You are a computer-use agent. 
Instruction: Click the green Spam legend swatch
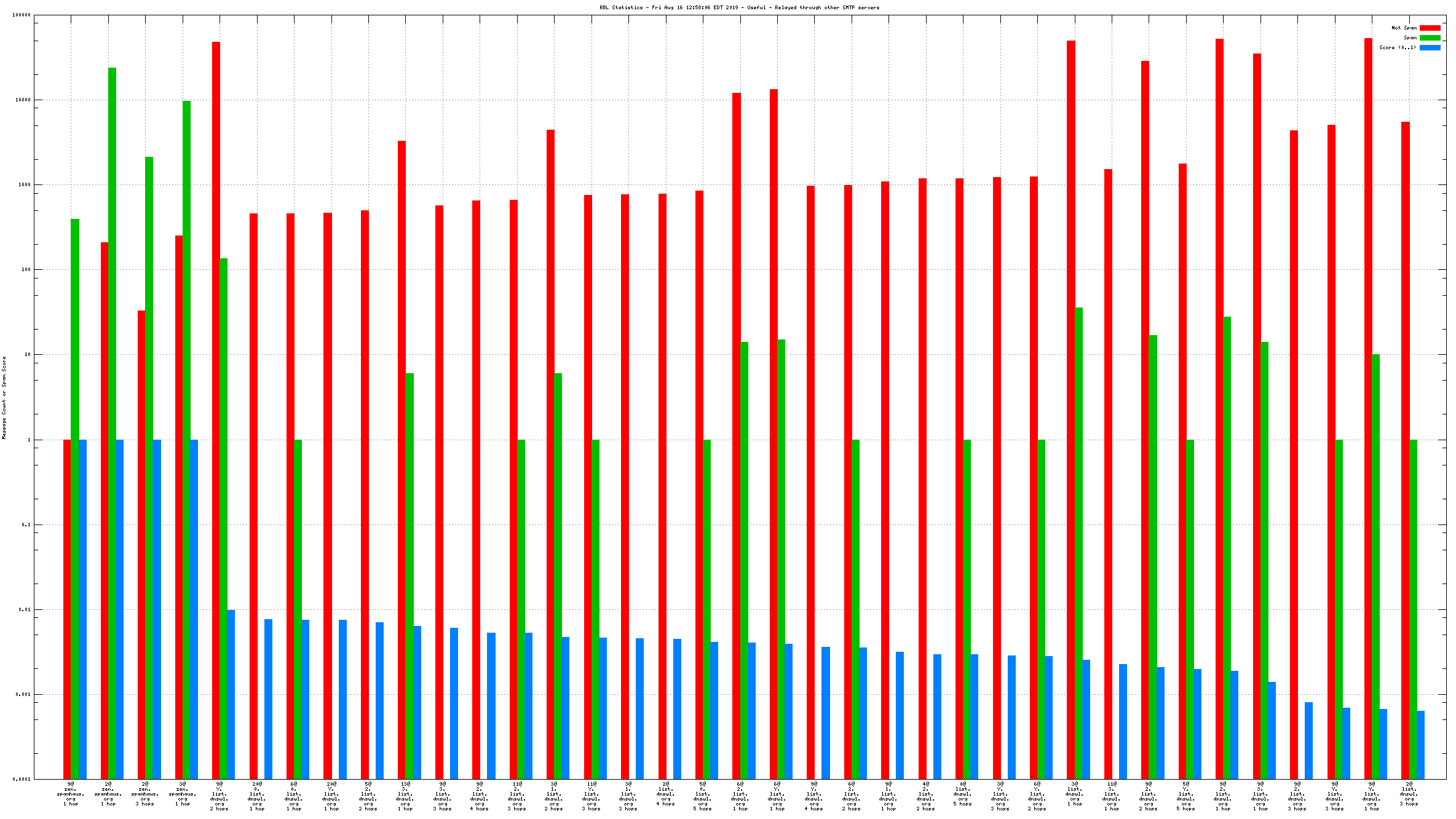pos(1430,38)
